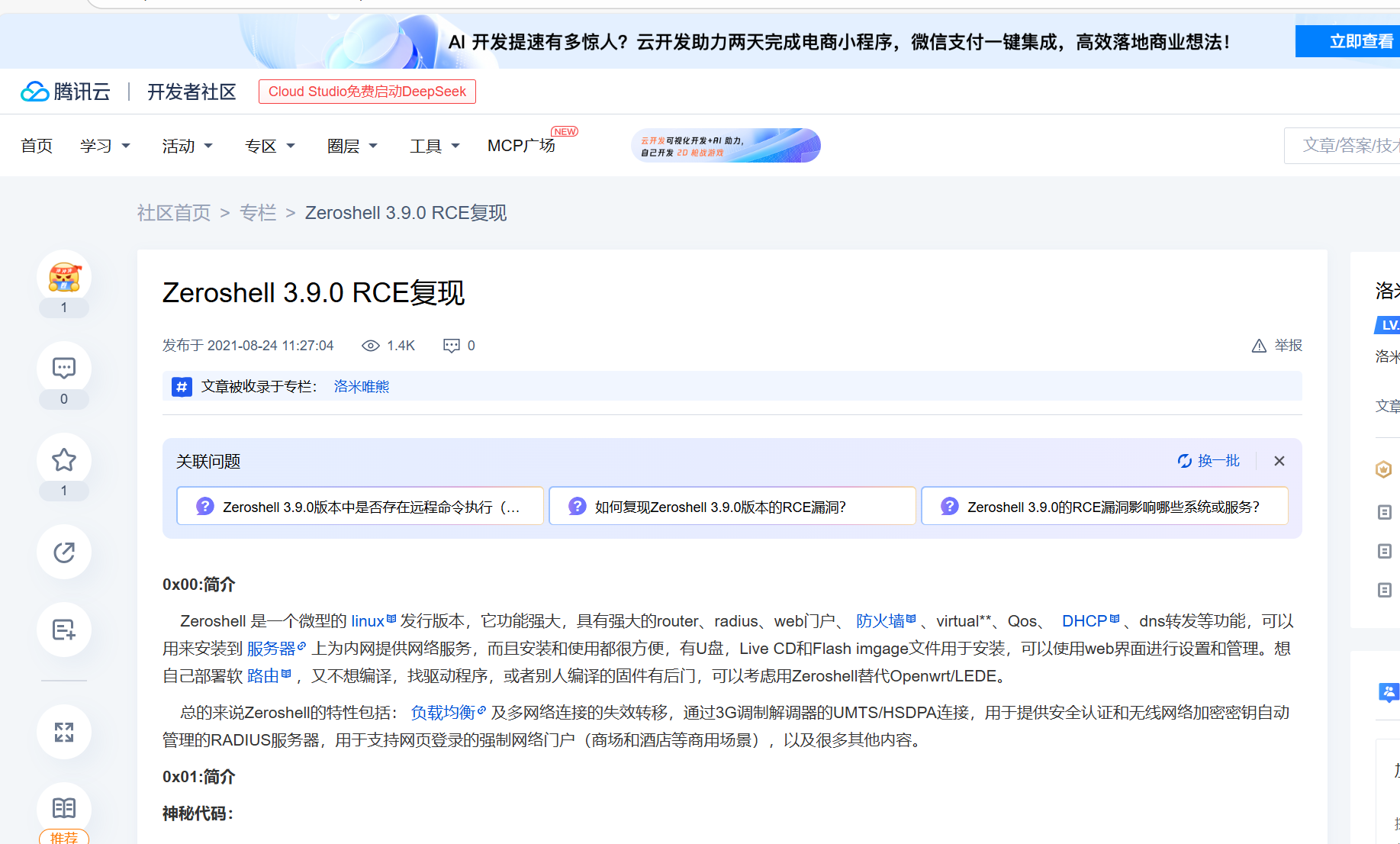Image resolution: width=1400 pixels, height=844 pixels.
Task: Click the 立即查看 banner button
Action: click(1349, 41)
